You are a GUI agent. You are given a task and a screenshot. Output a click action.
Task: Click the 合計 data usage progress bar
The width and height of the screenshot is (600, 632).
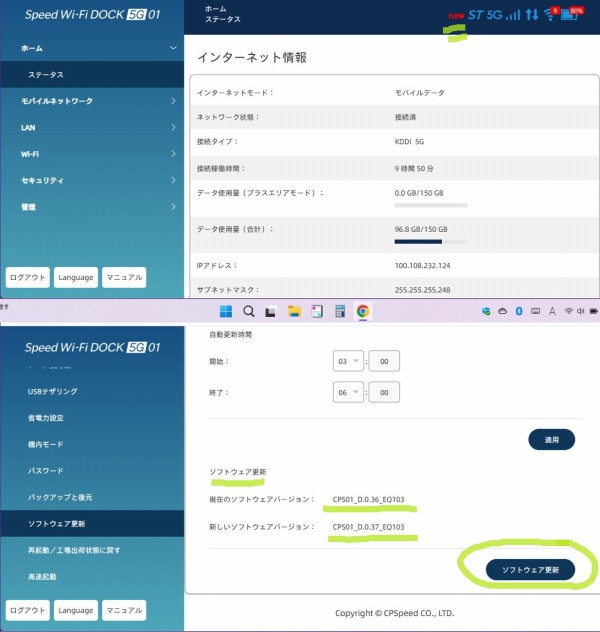pos(431,241)
